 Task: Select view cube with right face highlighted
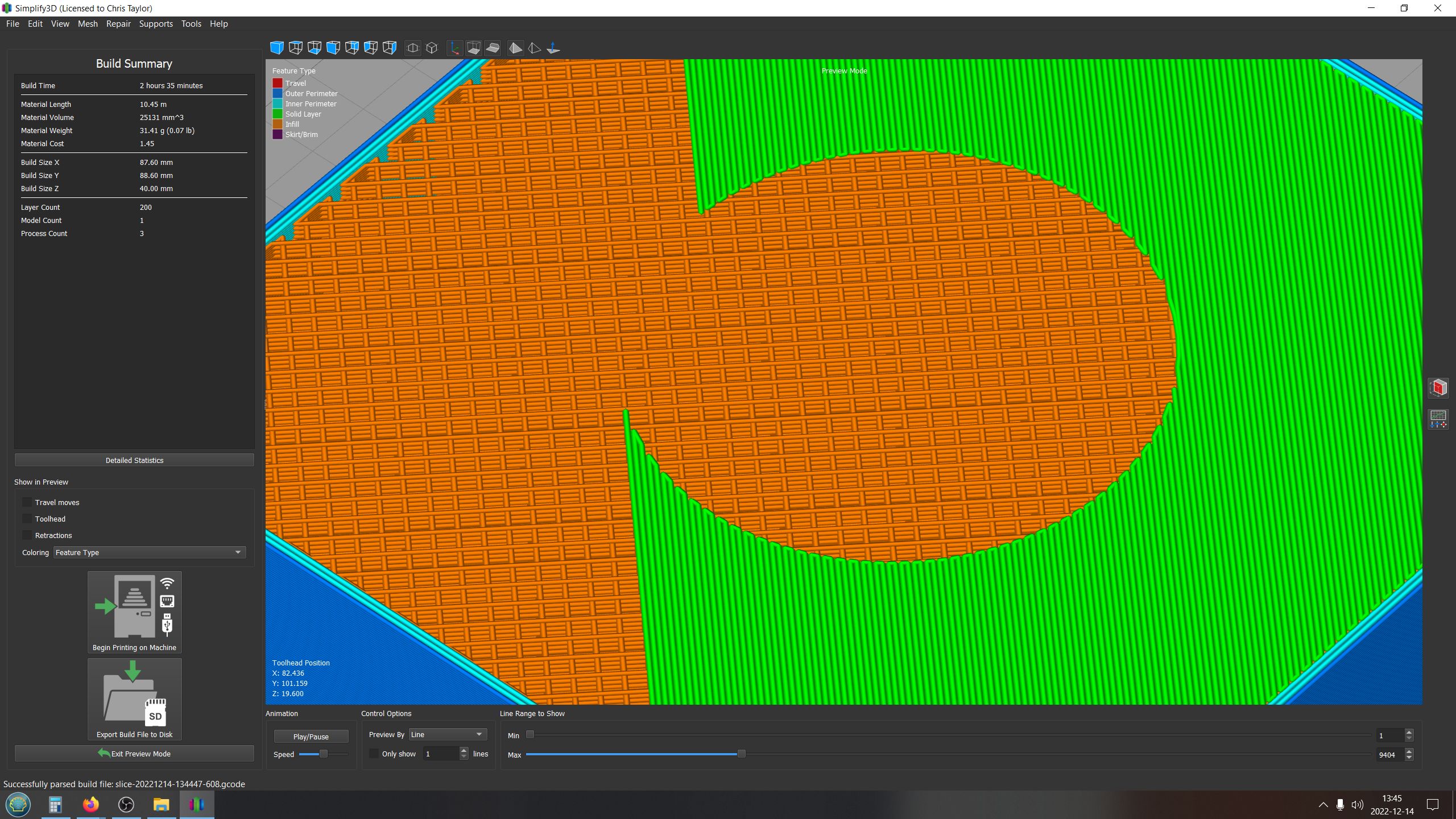pyautogui.click(x=390, y=48)
